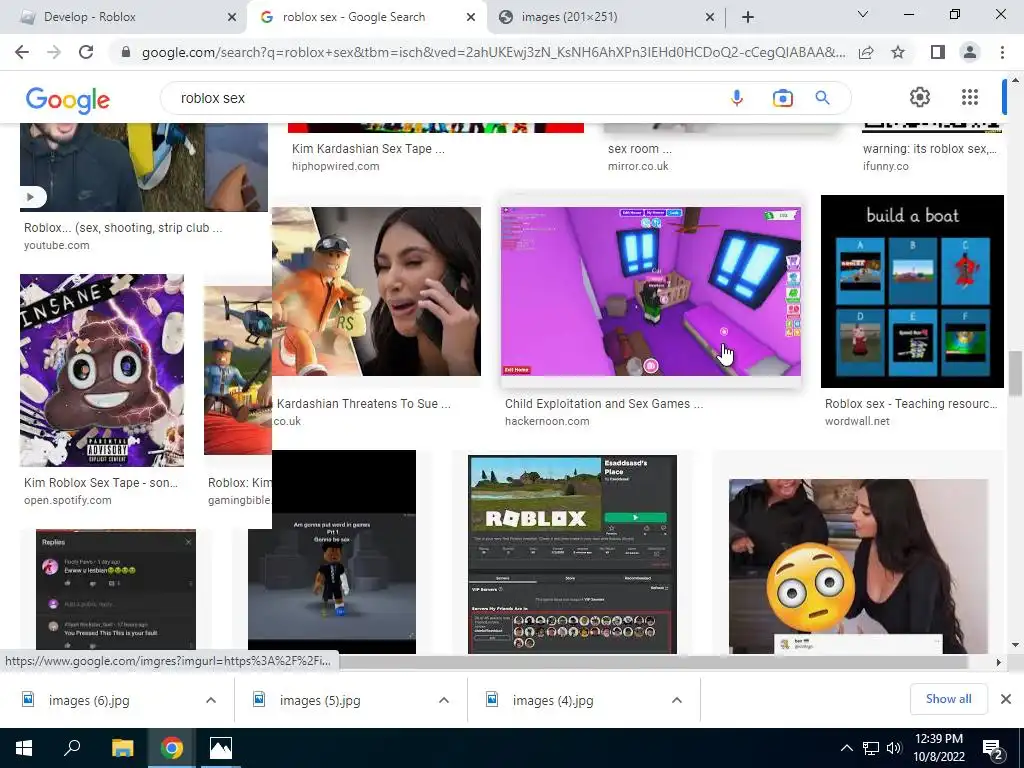Click the vertical scrollbar down arrow

coord(1015,645)
